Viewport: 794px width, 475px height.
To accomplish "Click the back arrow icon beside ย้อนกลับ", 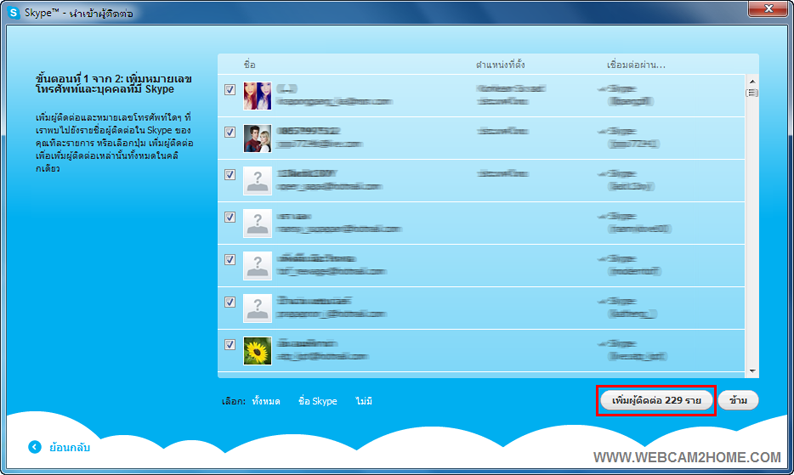I will coord(35,447).
